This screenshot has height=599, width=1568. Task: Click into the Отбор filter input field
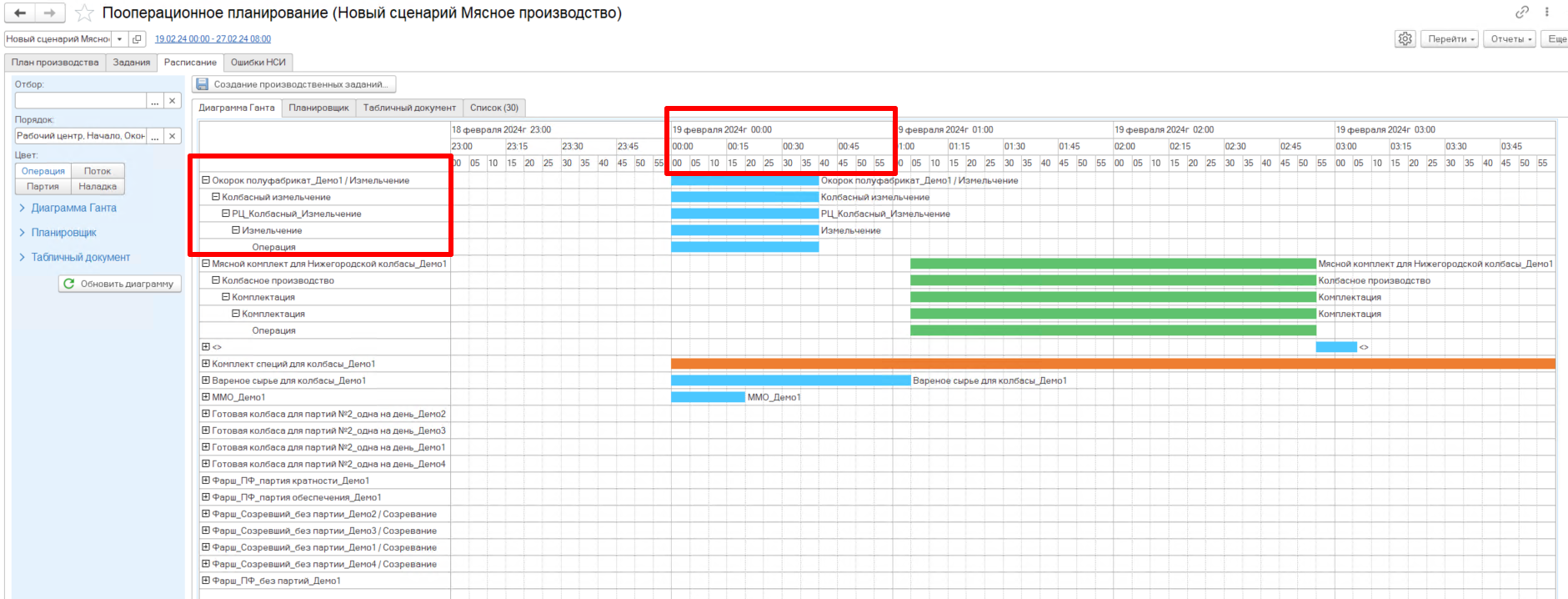[81, 101]
